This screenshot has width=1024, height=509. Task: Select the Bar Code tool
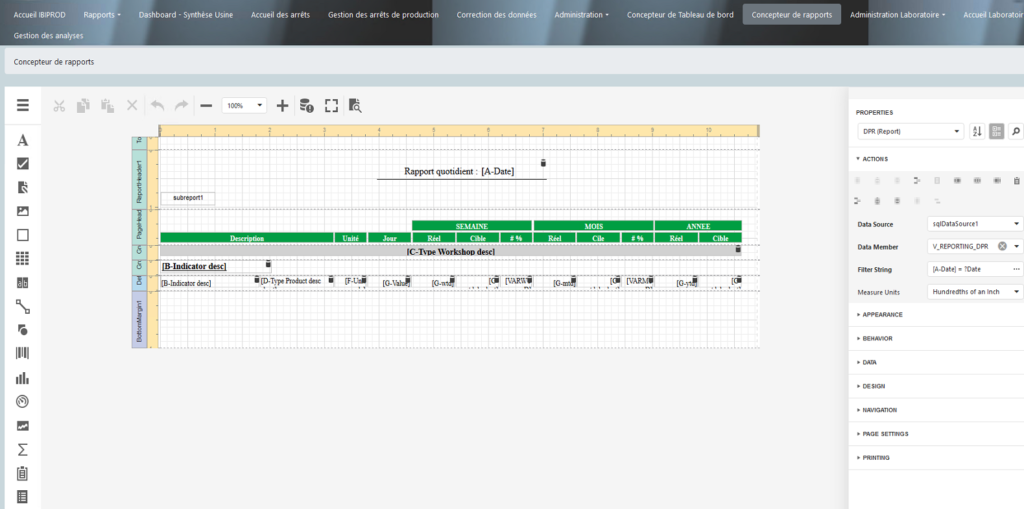tap(22, 353)
